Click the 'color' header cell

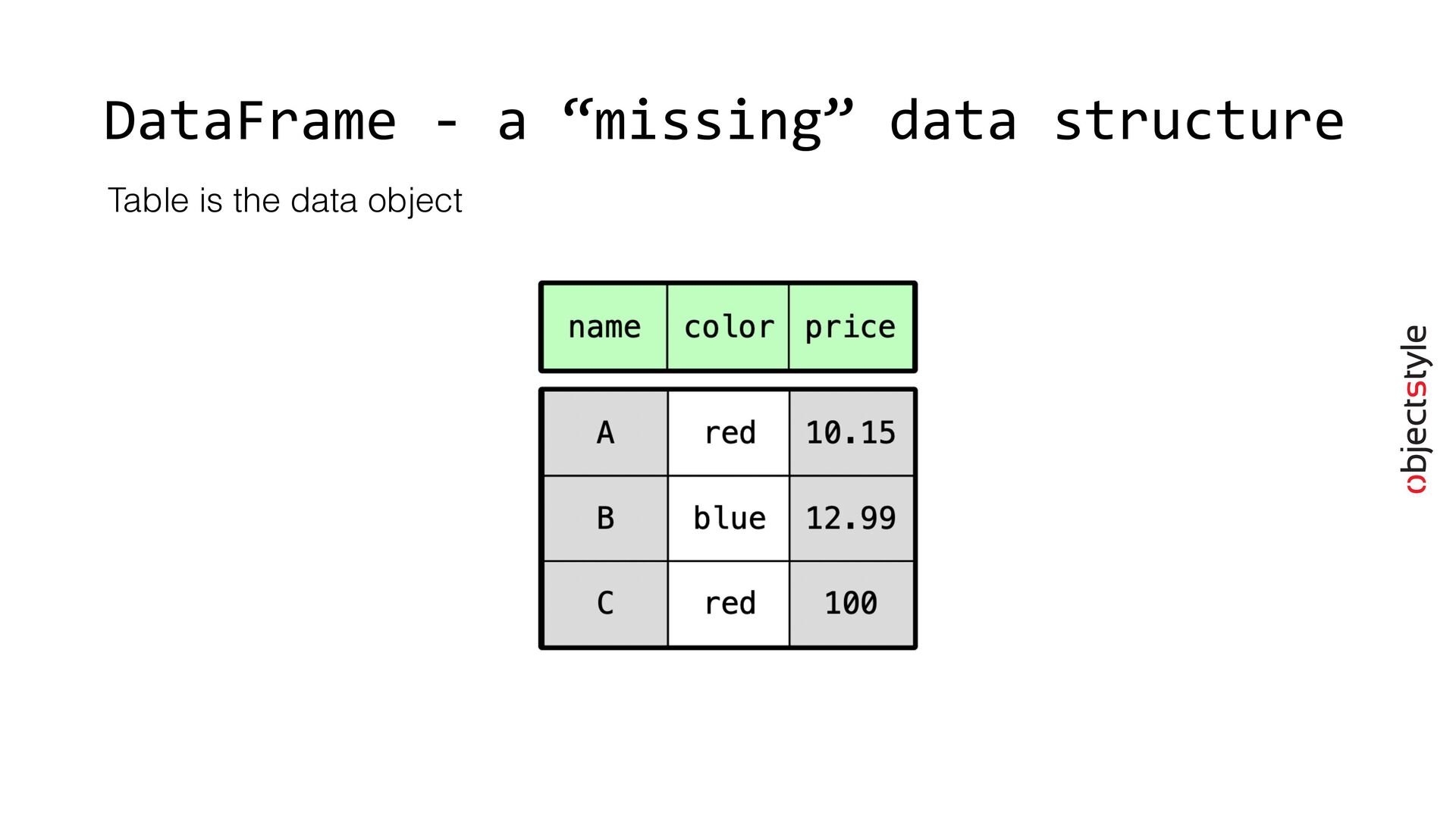728,327
